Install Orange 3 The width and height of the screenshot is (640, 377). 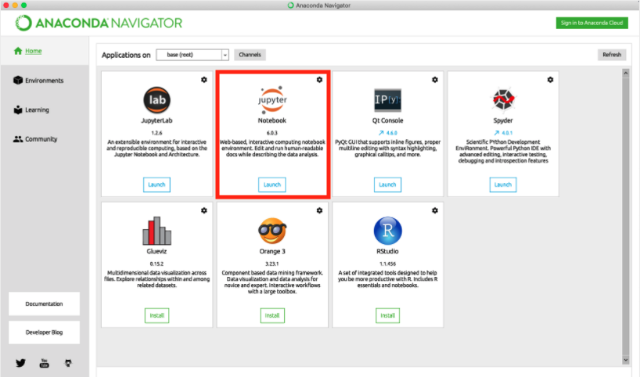(272, 315)
